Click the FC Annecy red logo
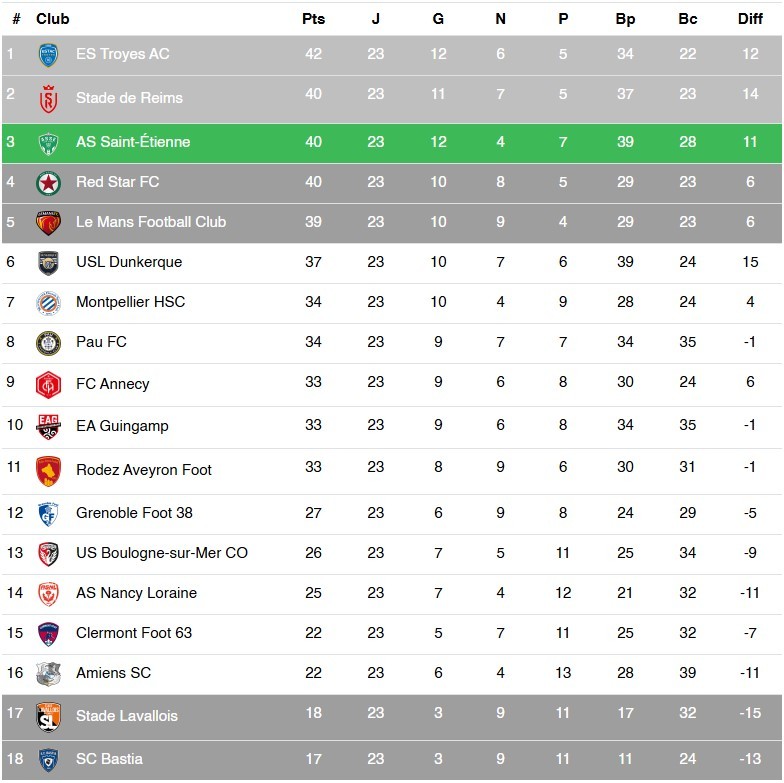This screenshot has height=783, width=784. (x=48, y=384)
